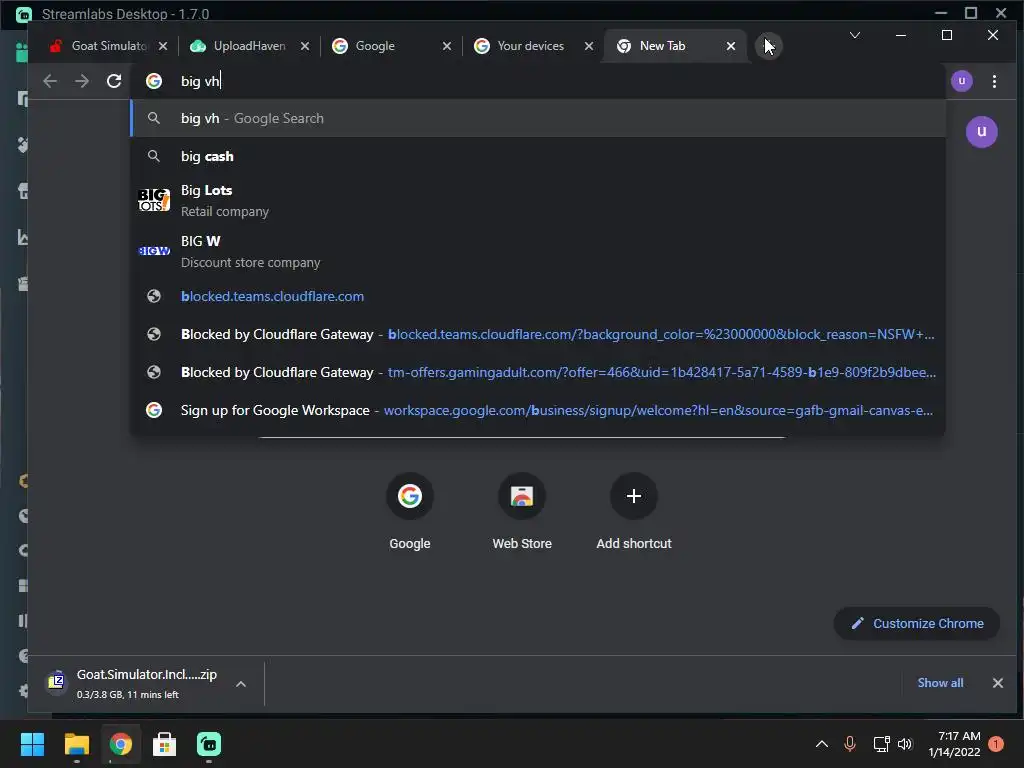The image size is (1024, 768).
Task: Open File Explorer from the taskbar
Action: click(x=76, y=744)
